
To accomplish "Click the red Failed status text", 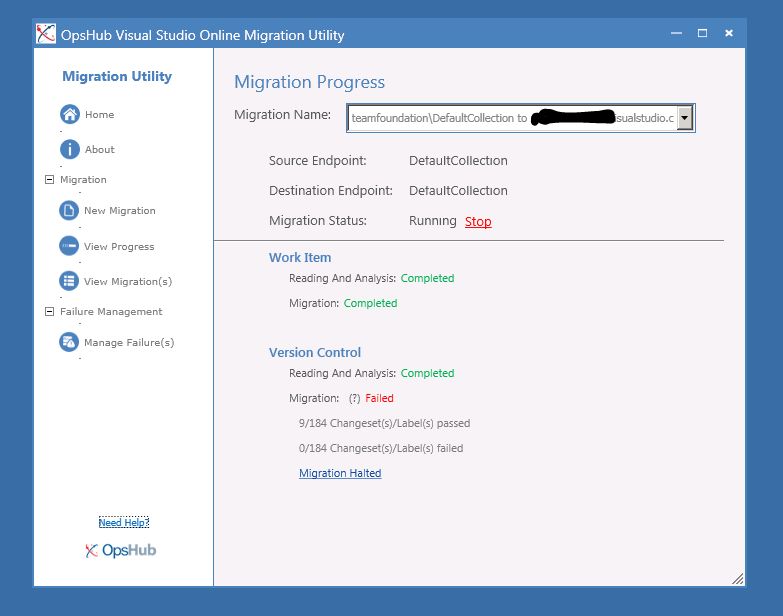I will pyautogui.click(x=379, y=398).
